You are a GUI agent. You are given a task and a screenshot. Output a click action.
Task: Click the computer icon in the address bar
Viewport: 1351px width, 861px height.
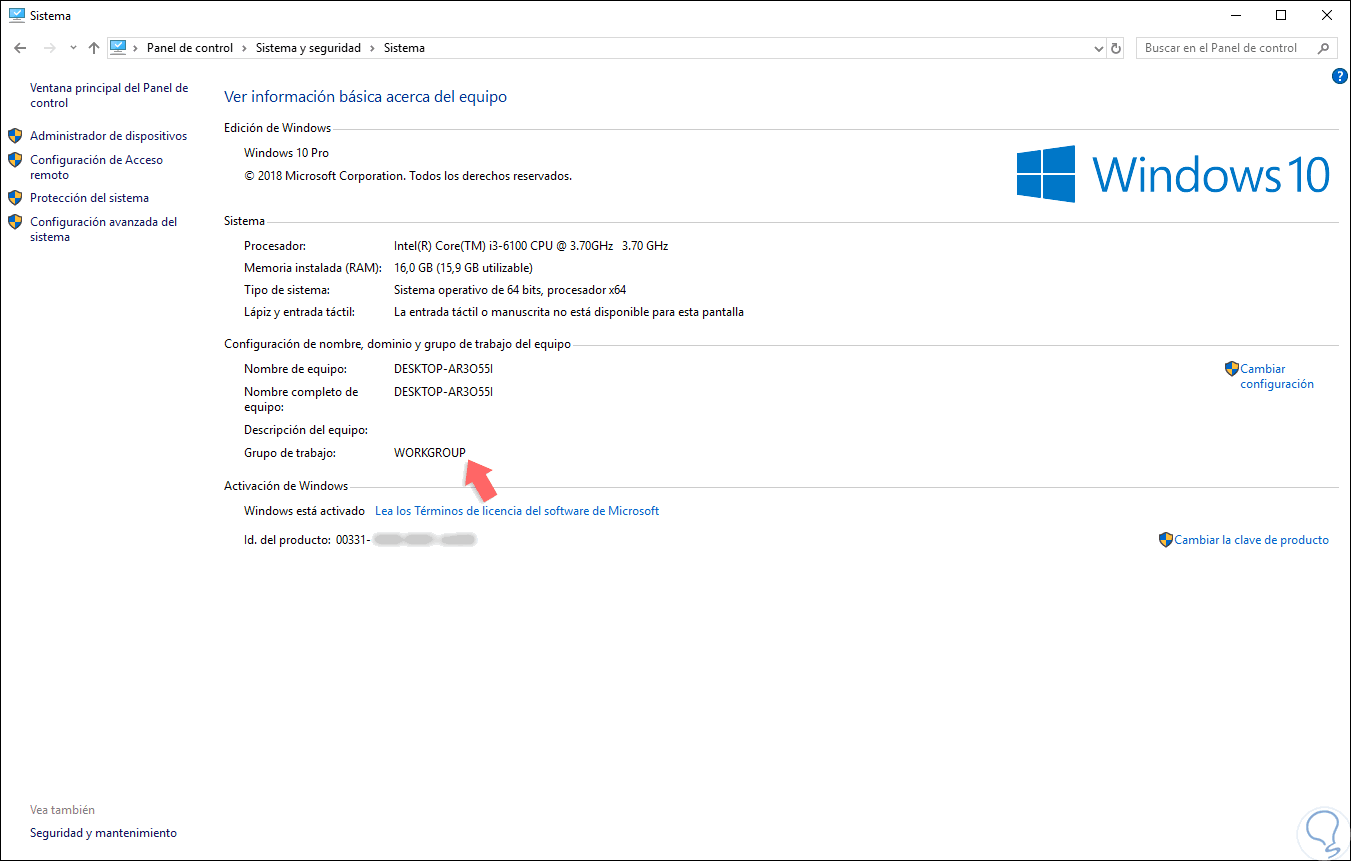coord(119,47)
